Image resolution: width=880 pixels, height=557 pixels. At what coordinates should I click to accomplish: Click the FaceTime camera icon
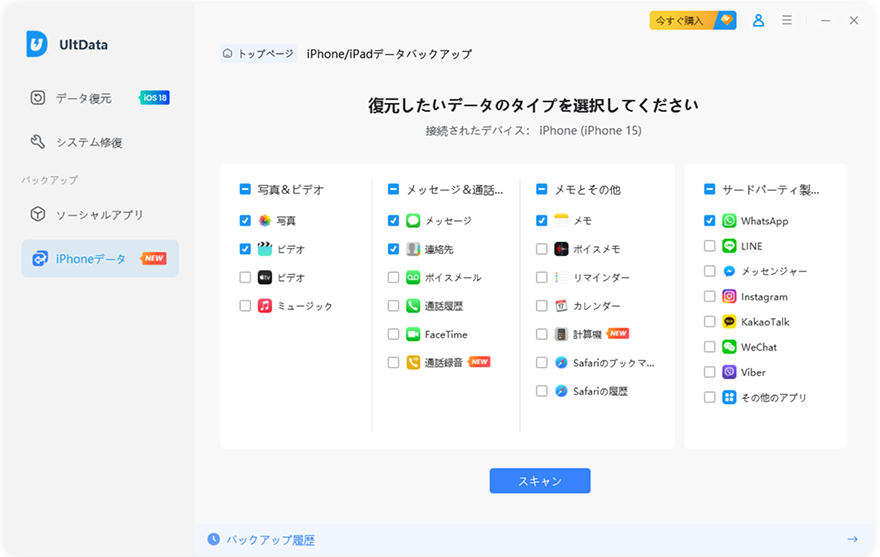click(x=413, y=334)
